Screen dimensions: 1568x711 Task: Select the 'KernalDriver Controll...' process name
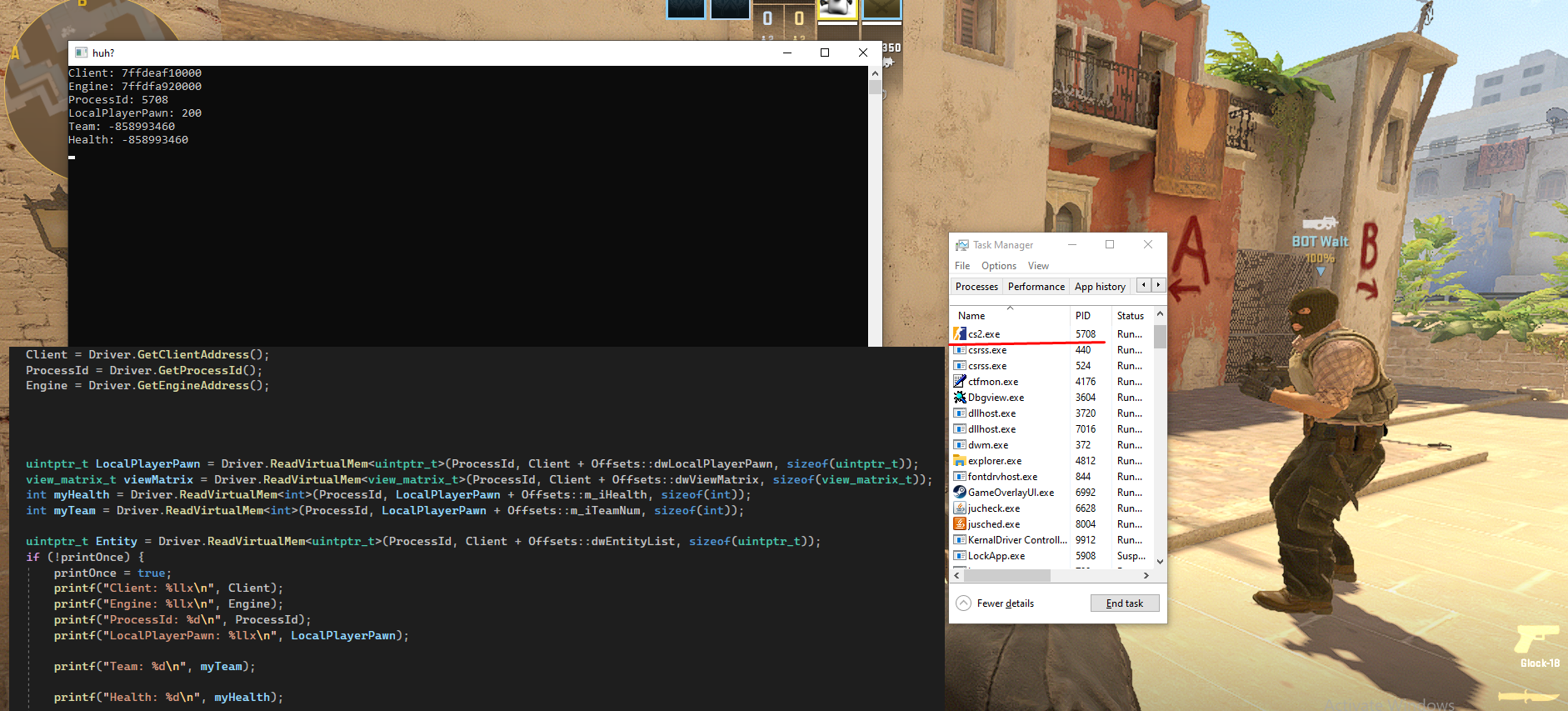1017,540
